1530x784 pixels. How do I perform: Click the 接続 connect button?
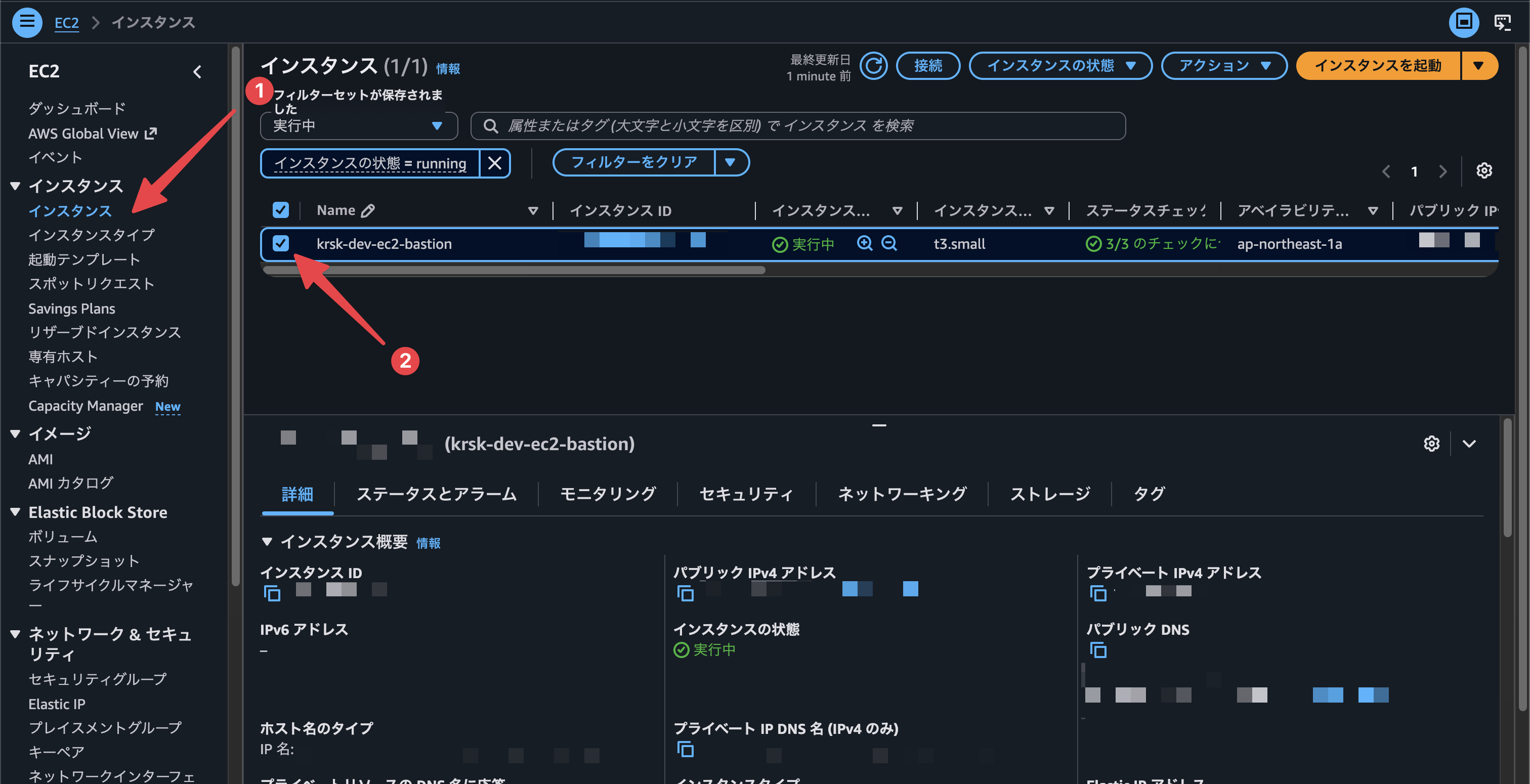click(x=928, y=66)
